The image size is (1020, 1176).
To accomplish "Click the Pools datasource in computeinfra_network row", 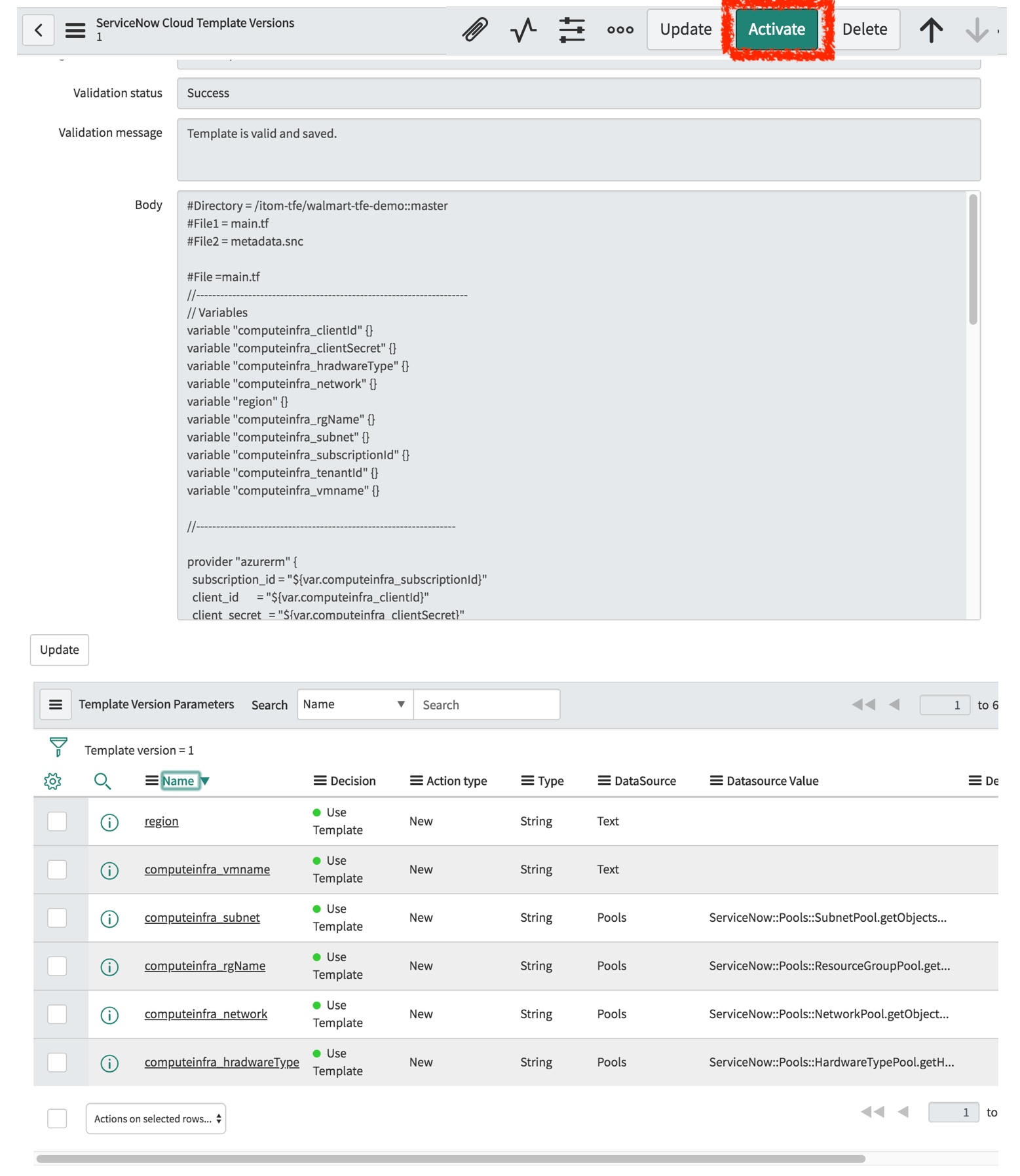I will coord(611,1014).
